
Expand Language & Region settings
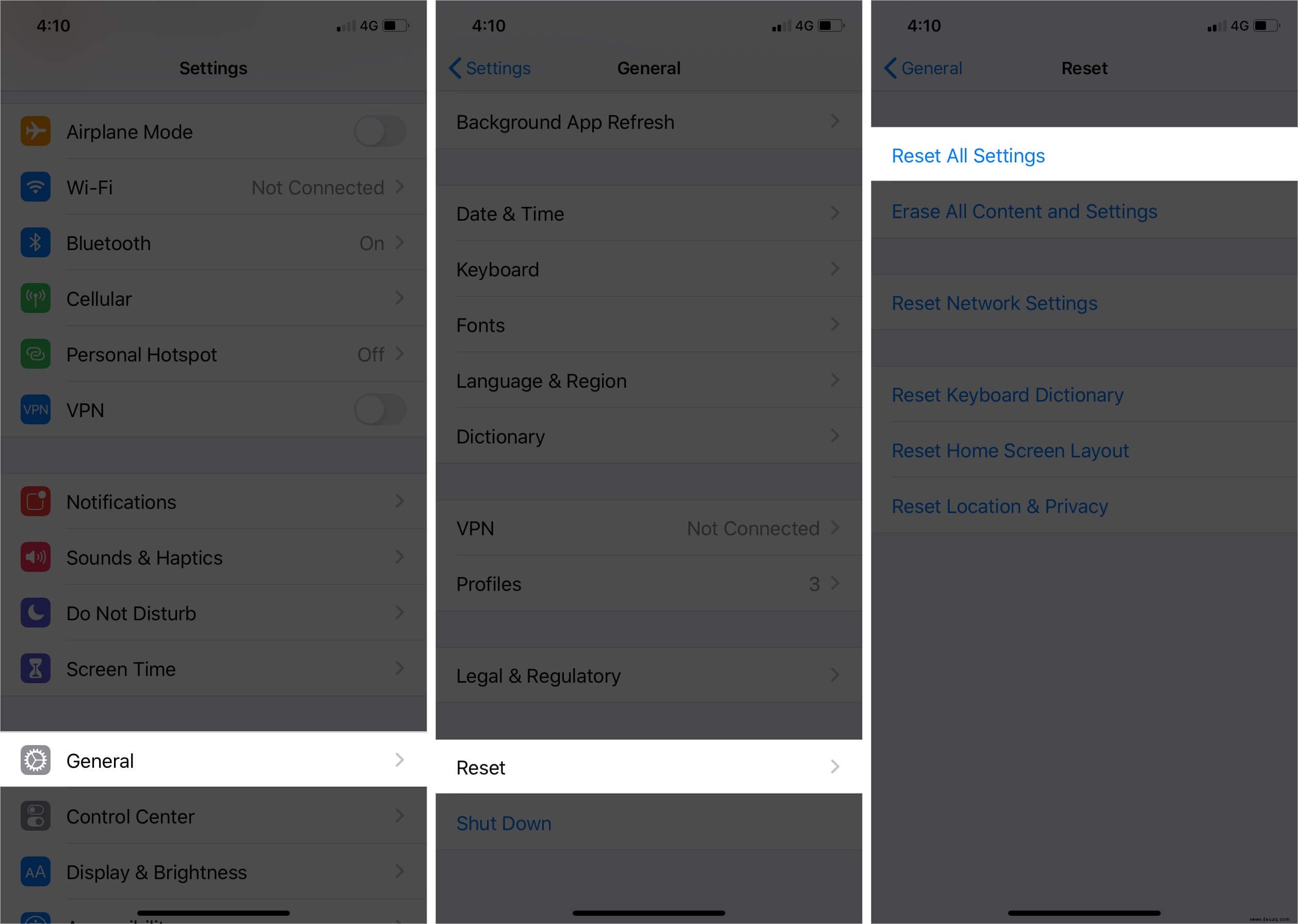(649, 380)
